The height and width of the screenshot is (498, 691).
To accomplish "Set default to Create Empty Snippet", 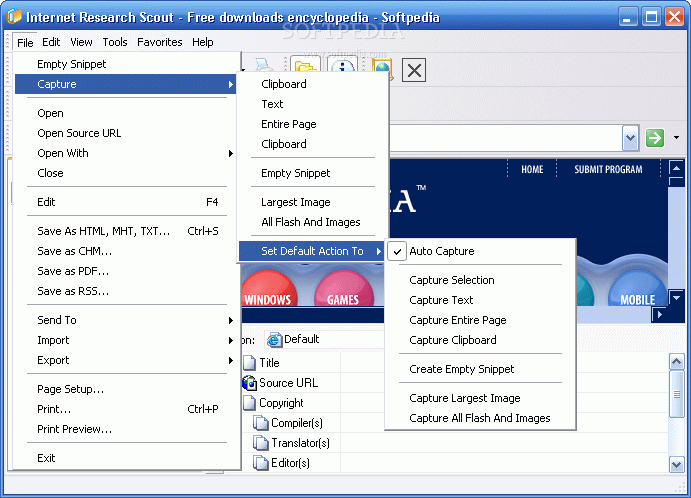I will (480, 369).
